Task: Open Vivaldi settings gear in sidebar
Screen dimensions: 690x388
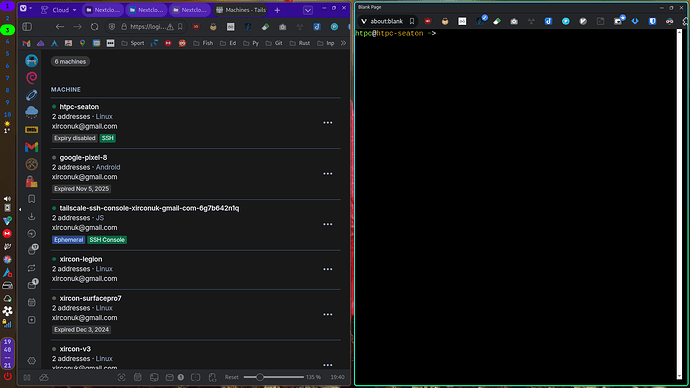Action: tap(32, 361)
